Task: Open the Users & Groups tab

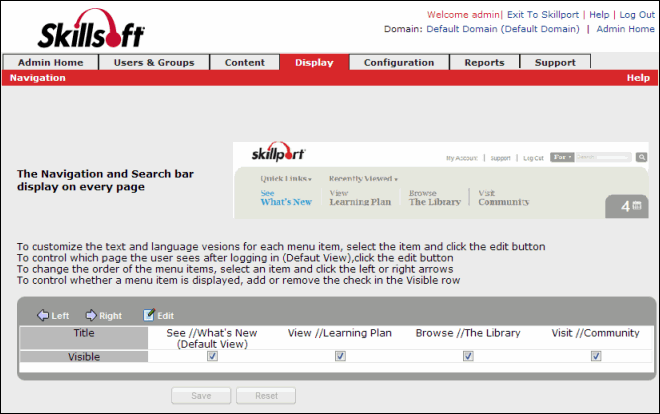Action: pyautogui.click(x=154, y=62)
